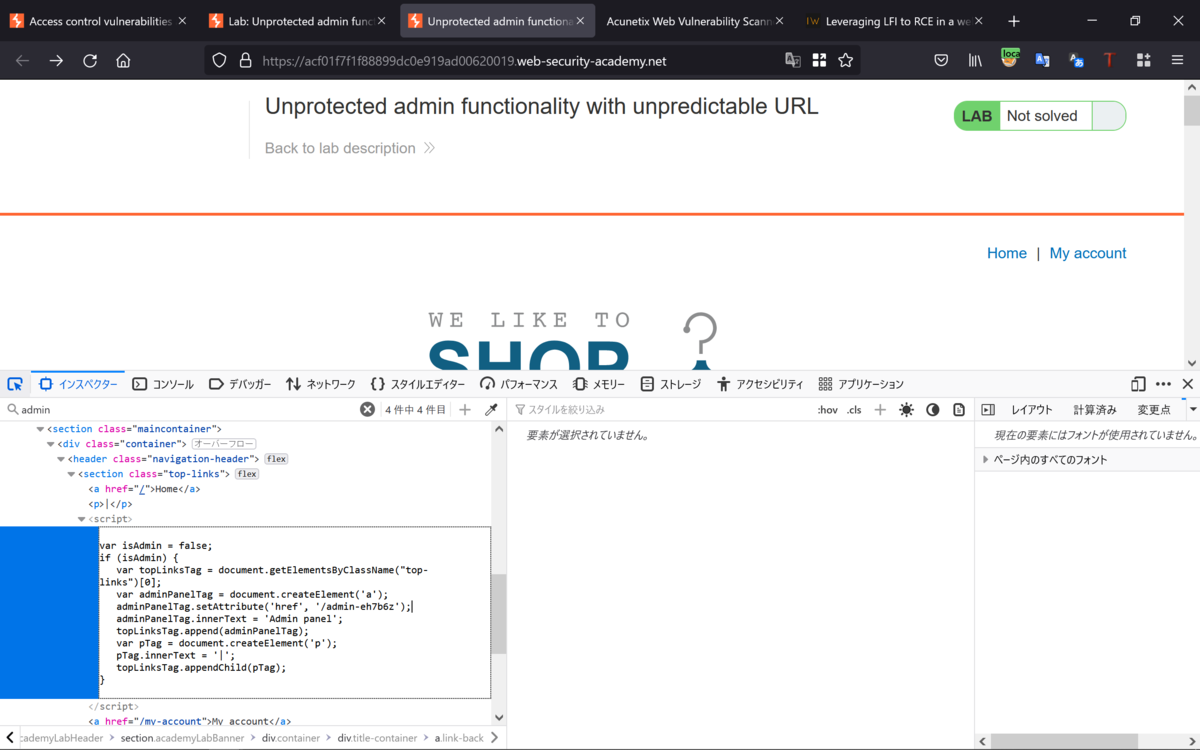
Task: Open the fox 'loca' extension icon
Action: point(1010,59)
